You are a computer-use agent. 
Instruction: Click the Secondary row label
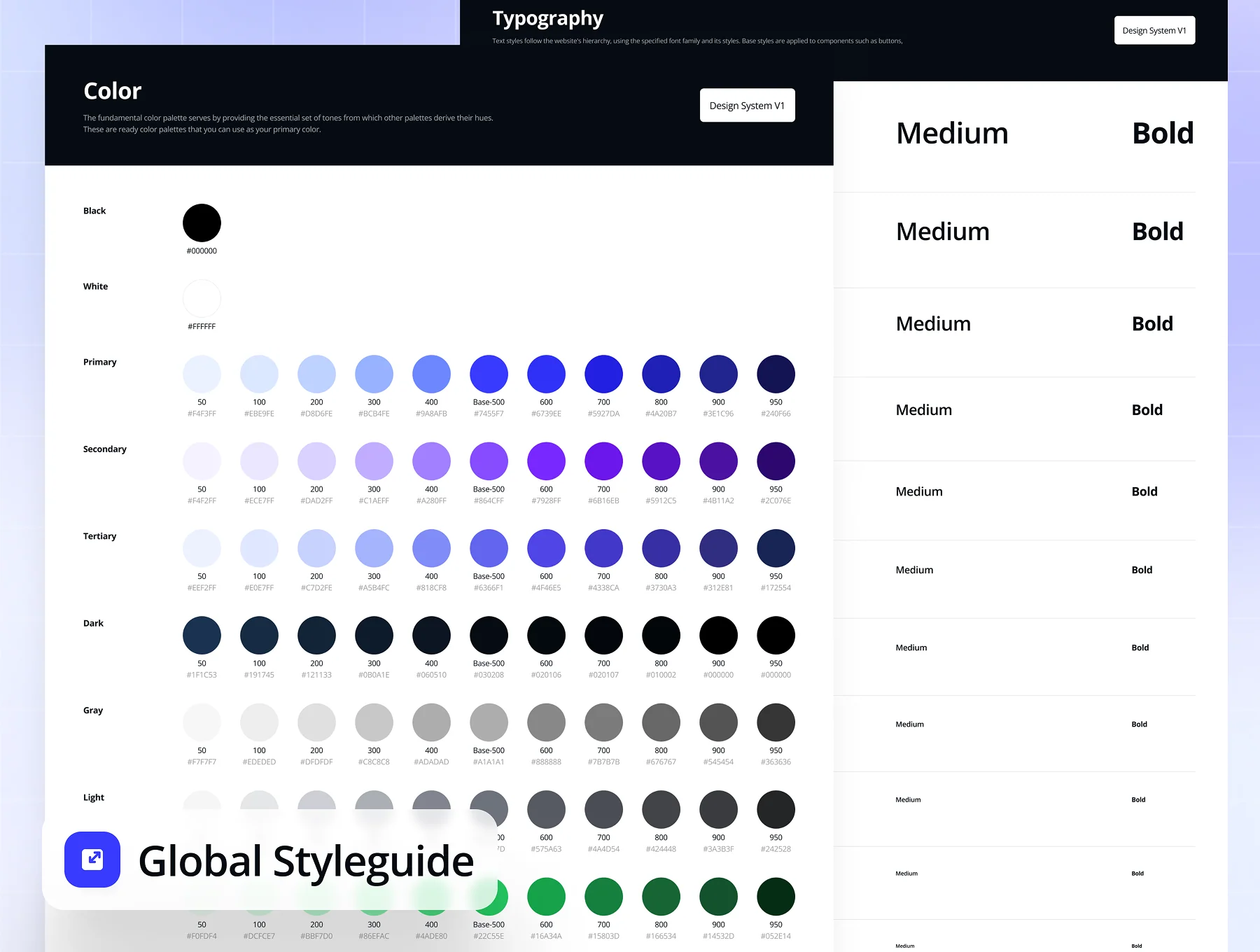point(104,449)
